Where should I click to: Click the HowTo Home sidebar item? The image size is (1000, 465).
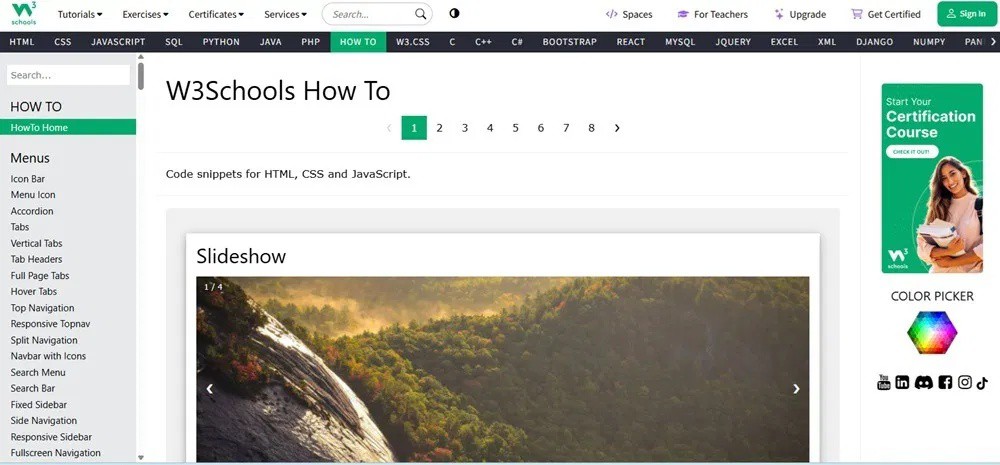[68, 128]
